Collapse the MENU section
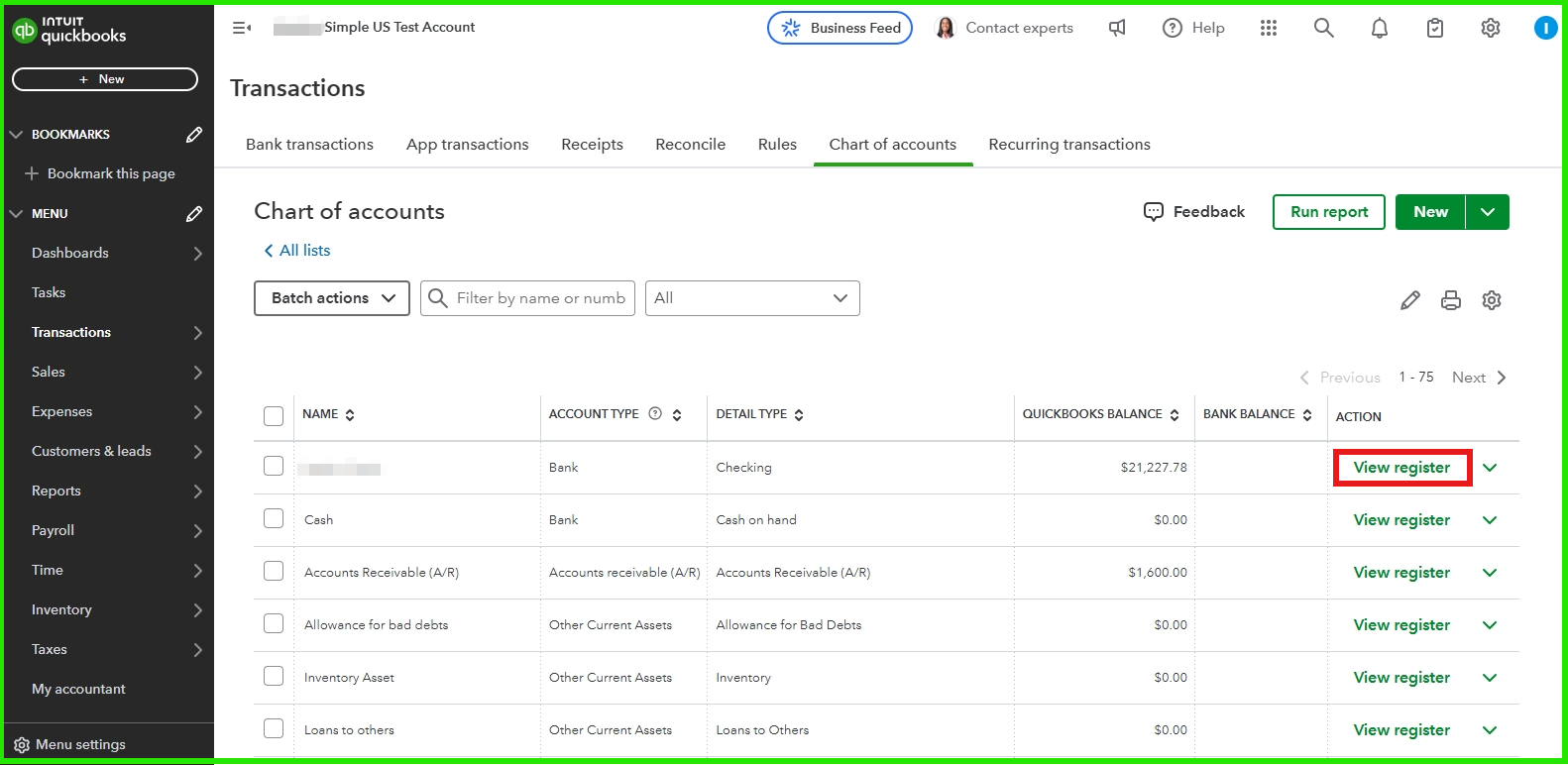Image resolution: width=1568 pixels, height=765 pixels. point(16,214)
